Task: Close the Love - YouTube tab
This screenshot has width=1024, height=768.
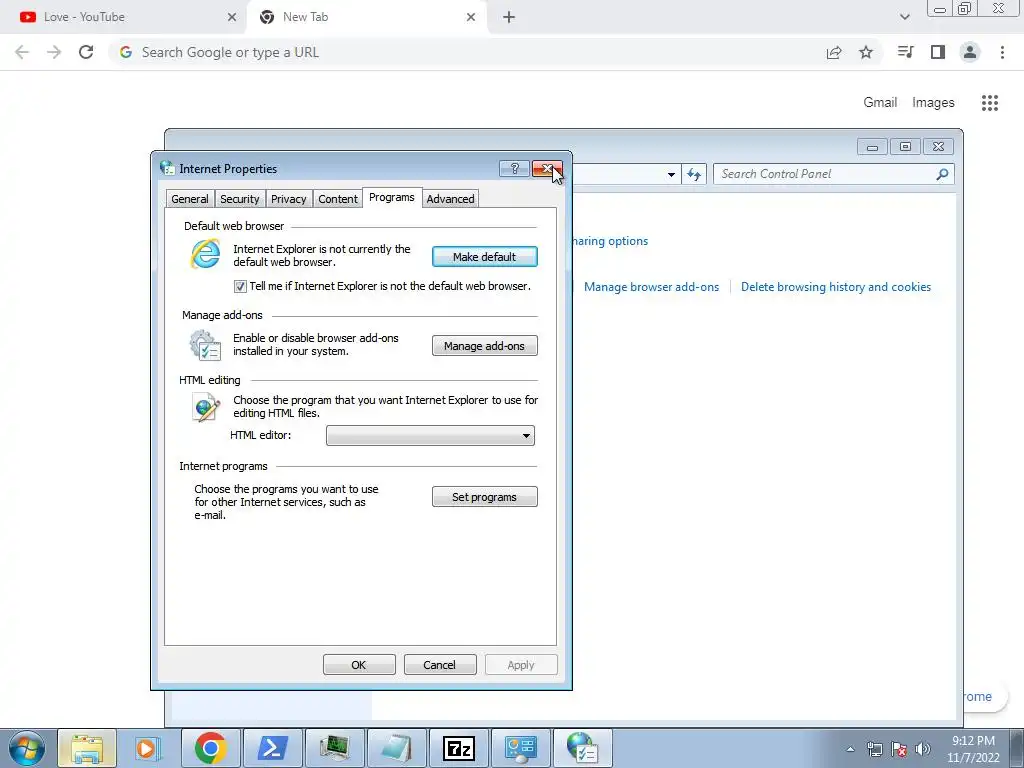Action: point(232,17)
